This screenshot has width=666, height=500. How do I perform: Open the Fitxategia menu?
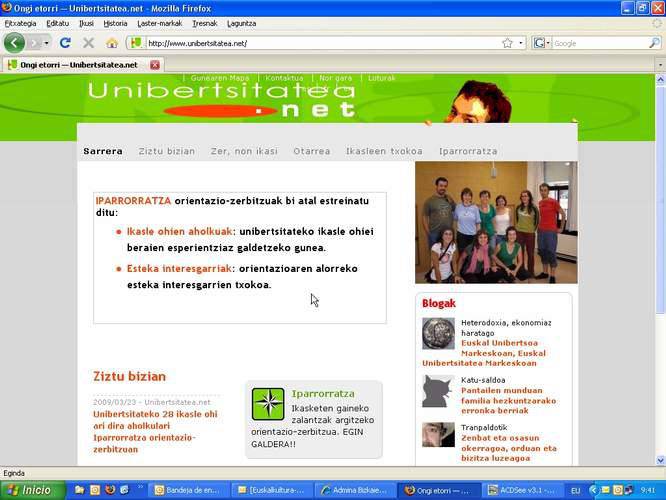pos(20,23)
